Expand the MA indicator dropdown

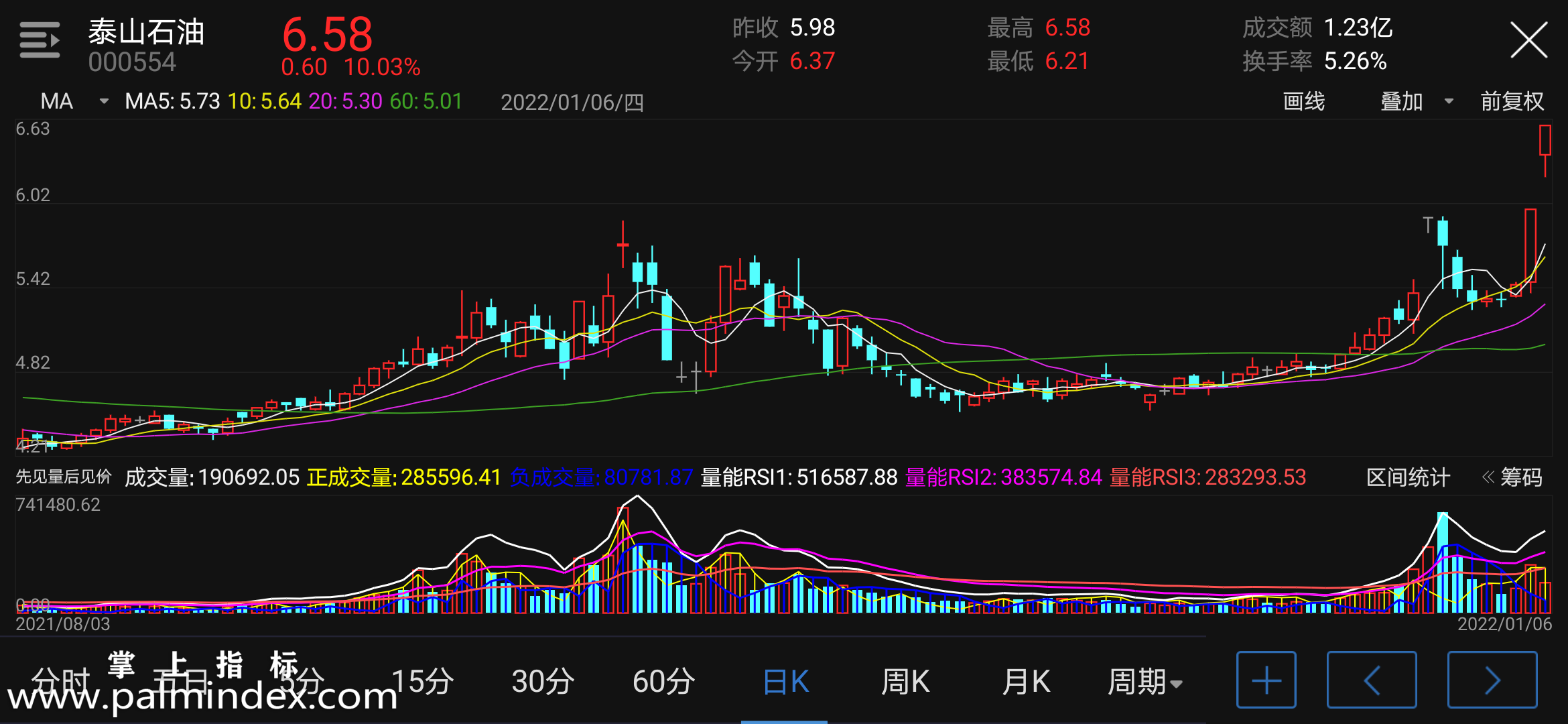pos(74,101)
